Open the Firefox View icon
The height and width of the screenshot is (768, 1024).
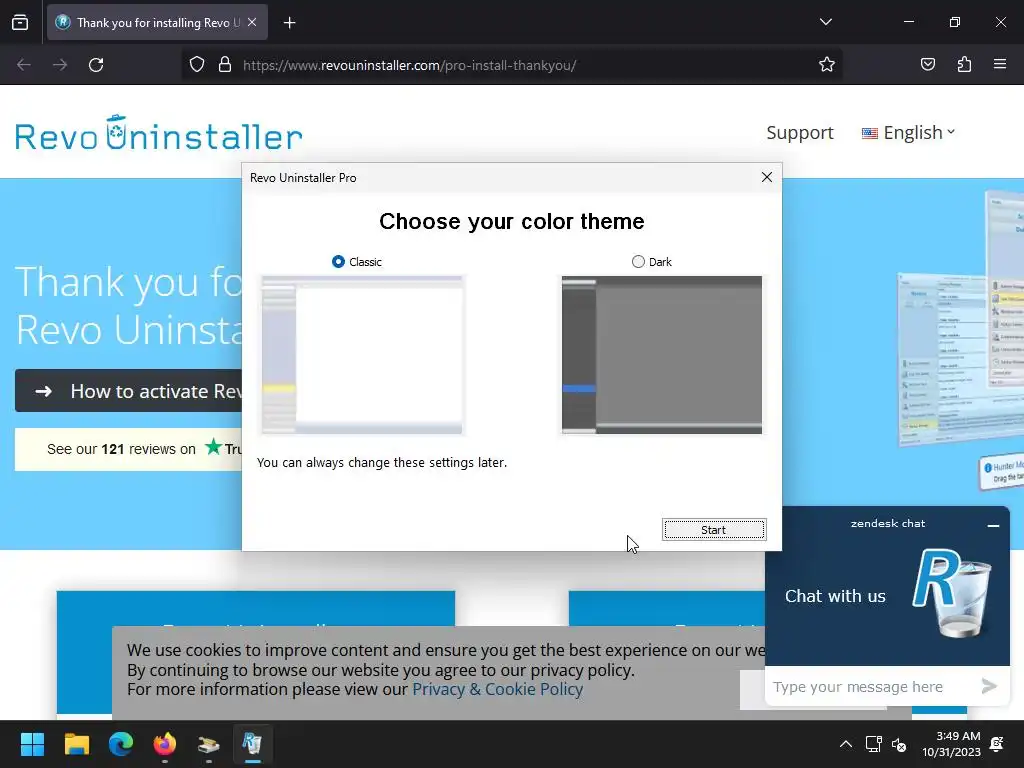[x=20, y=23]
